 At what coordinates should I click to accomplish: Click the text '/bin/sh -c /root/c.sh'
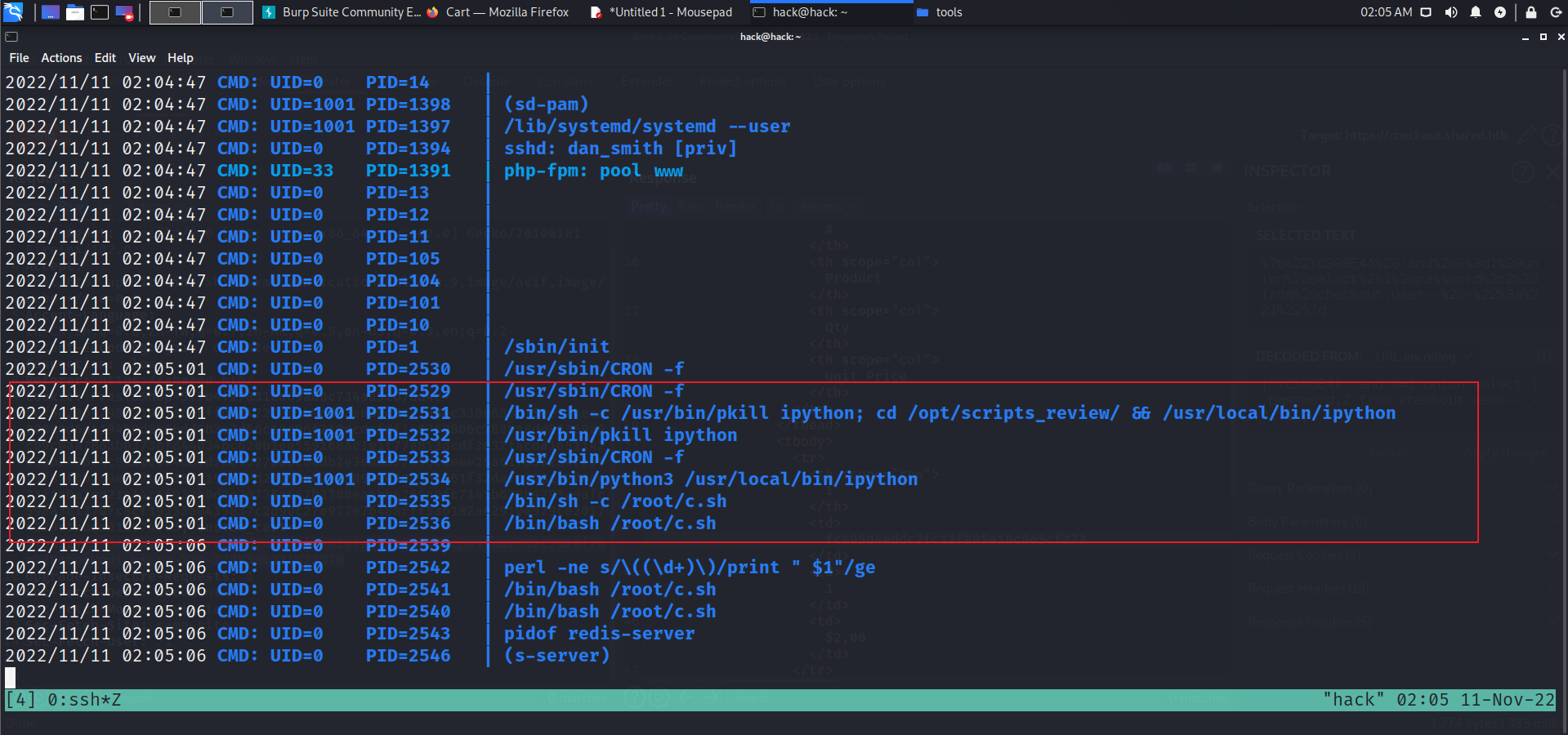click(615, 501)
